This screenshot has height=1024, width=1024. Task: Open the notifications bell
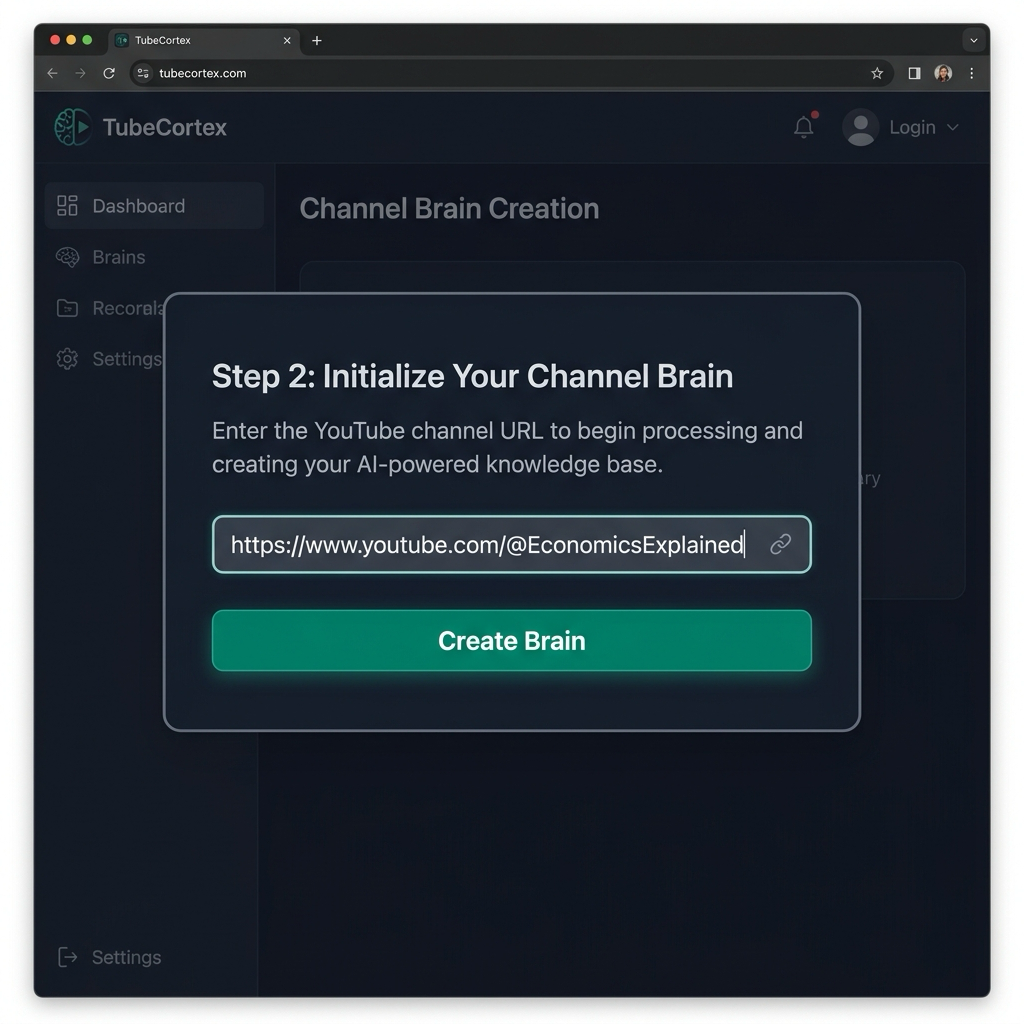(x=804, y=127)
